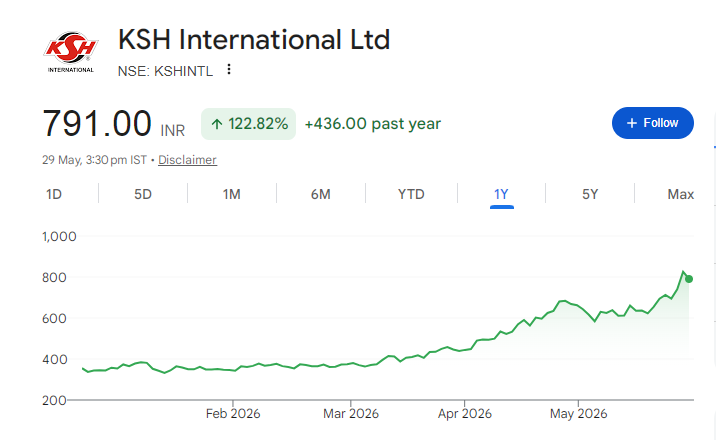Switch chart to 5Y range
716x440 pixels.
590,194
